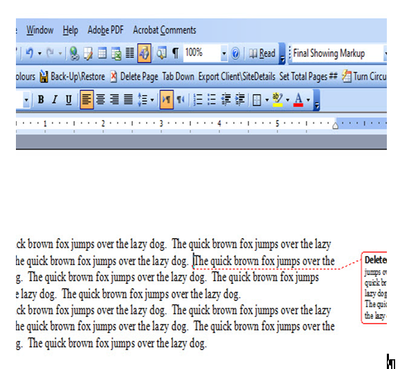The height and width of the screenshot is (369, 400).
Task: Click the Insert Hyperlink globe icon
Action: [74, 53]
